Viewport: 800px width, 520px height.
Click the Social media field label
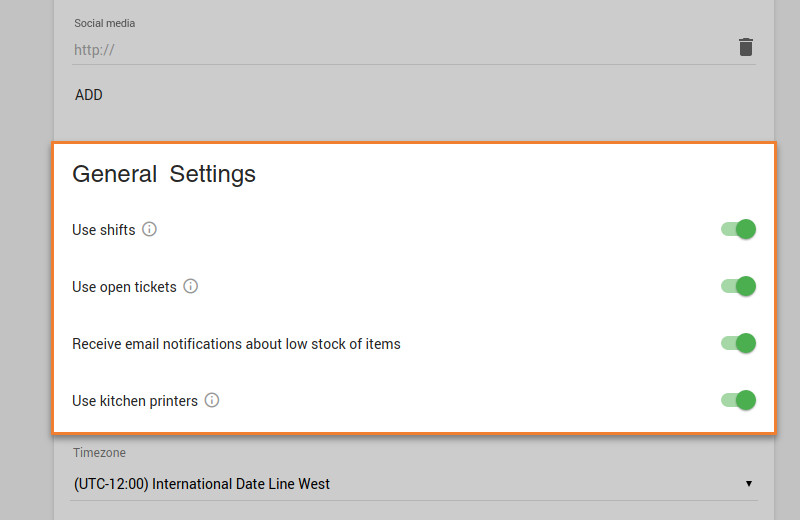point(105,23)
